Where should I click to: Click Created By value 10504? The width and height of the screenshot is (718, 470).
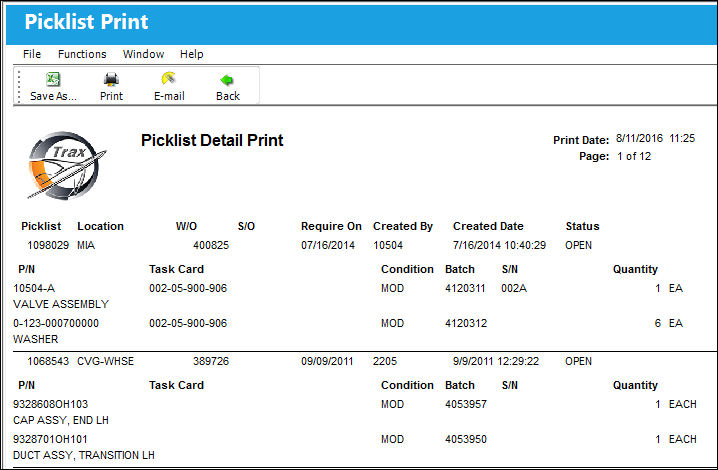pos(388,245)
